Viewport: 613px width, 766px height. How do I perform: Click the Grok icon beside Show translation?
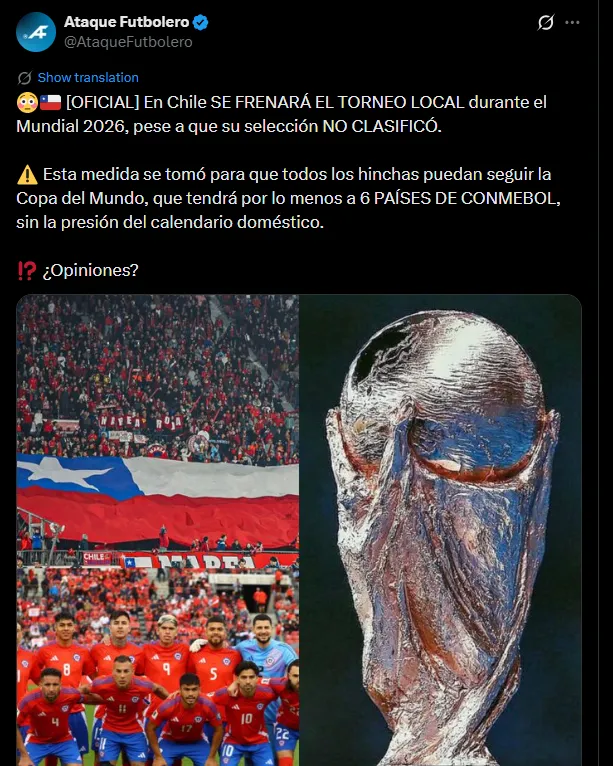pyautogui.click(x=24, y=78)
